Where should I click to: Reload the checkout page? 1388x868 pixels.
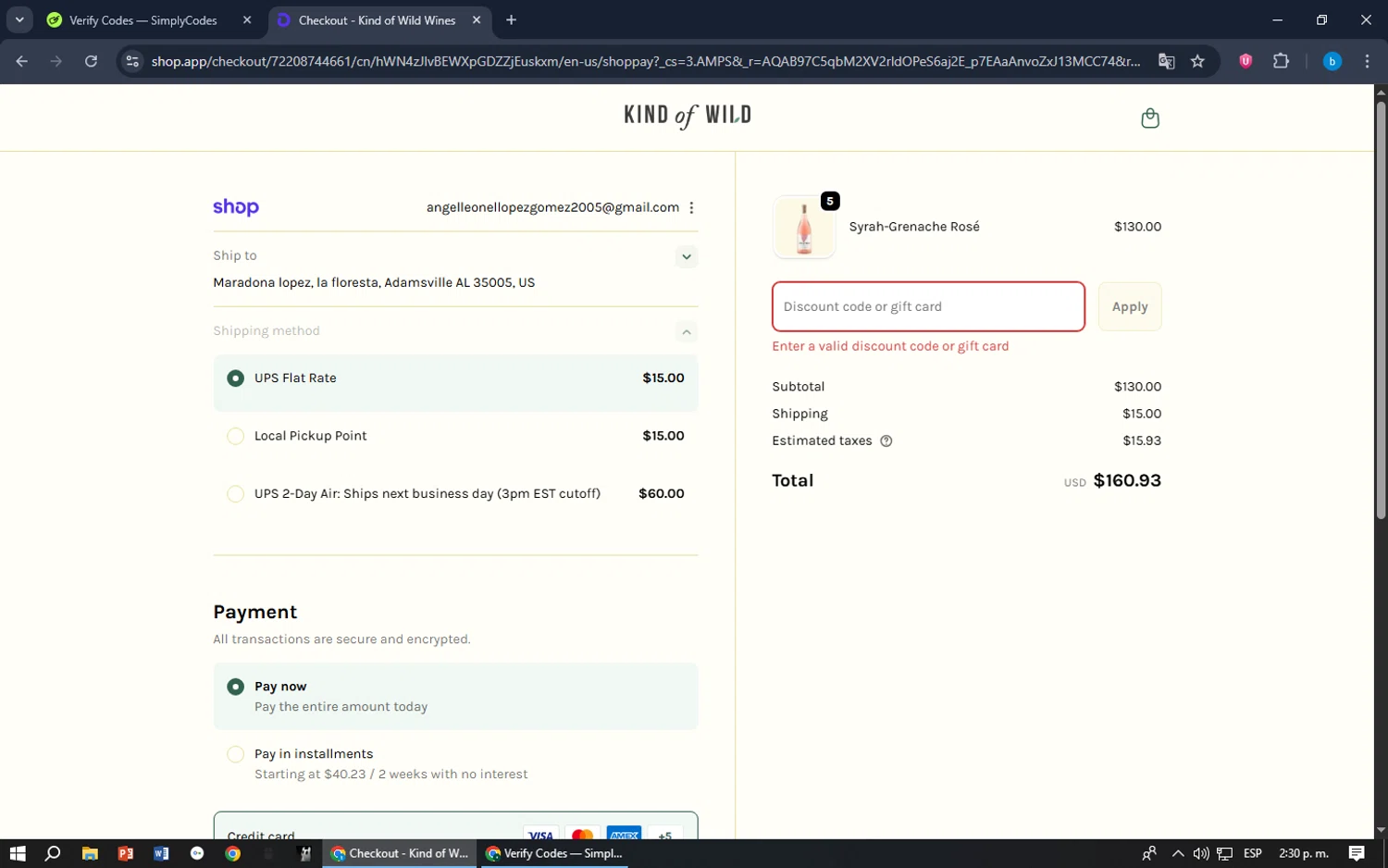(91, 61)
